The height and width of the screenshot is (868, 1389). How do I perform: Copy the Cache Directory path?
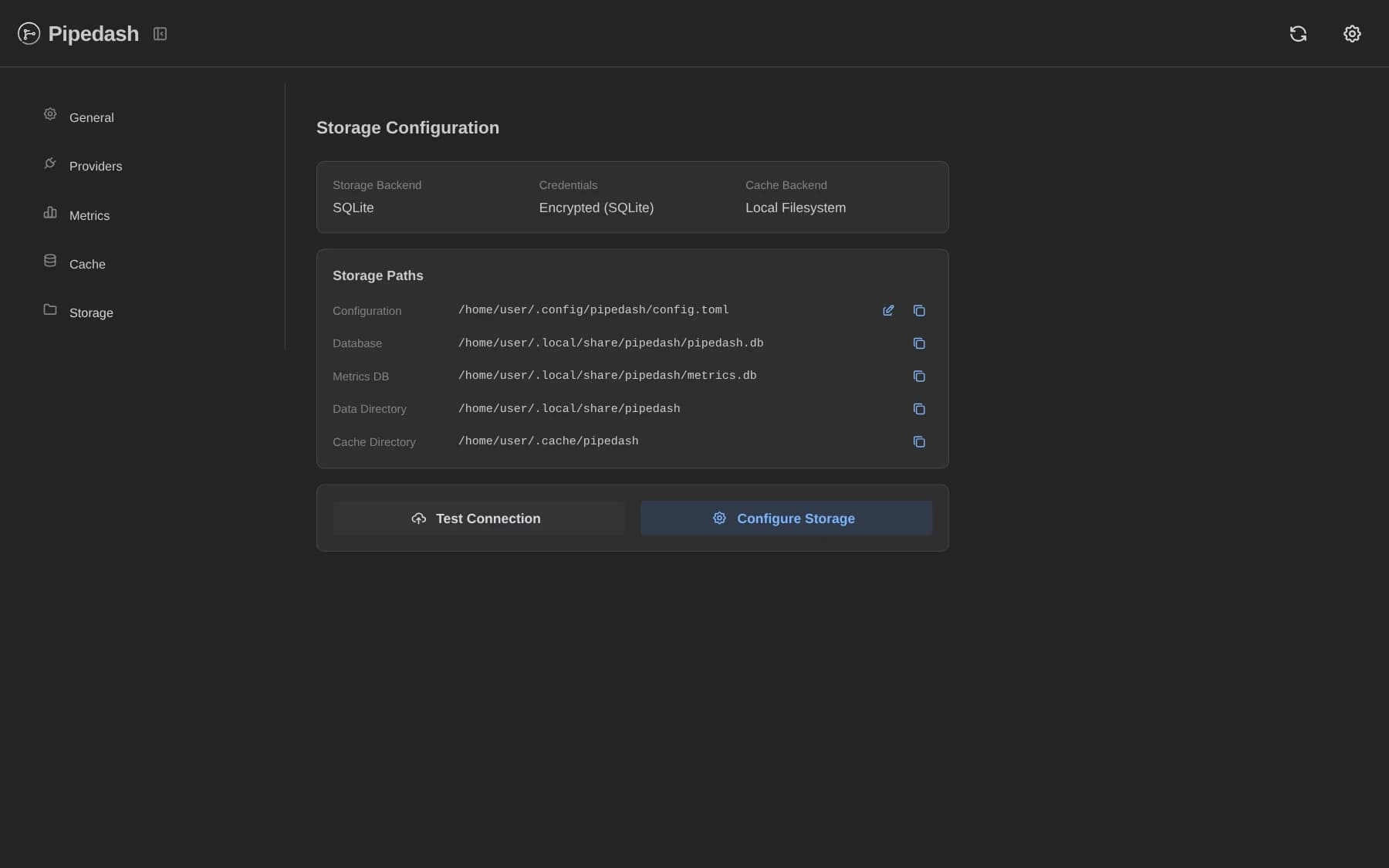[919, 441]
